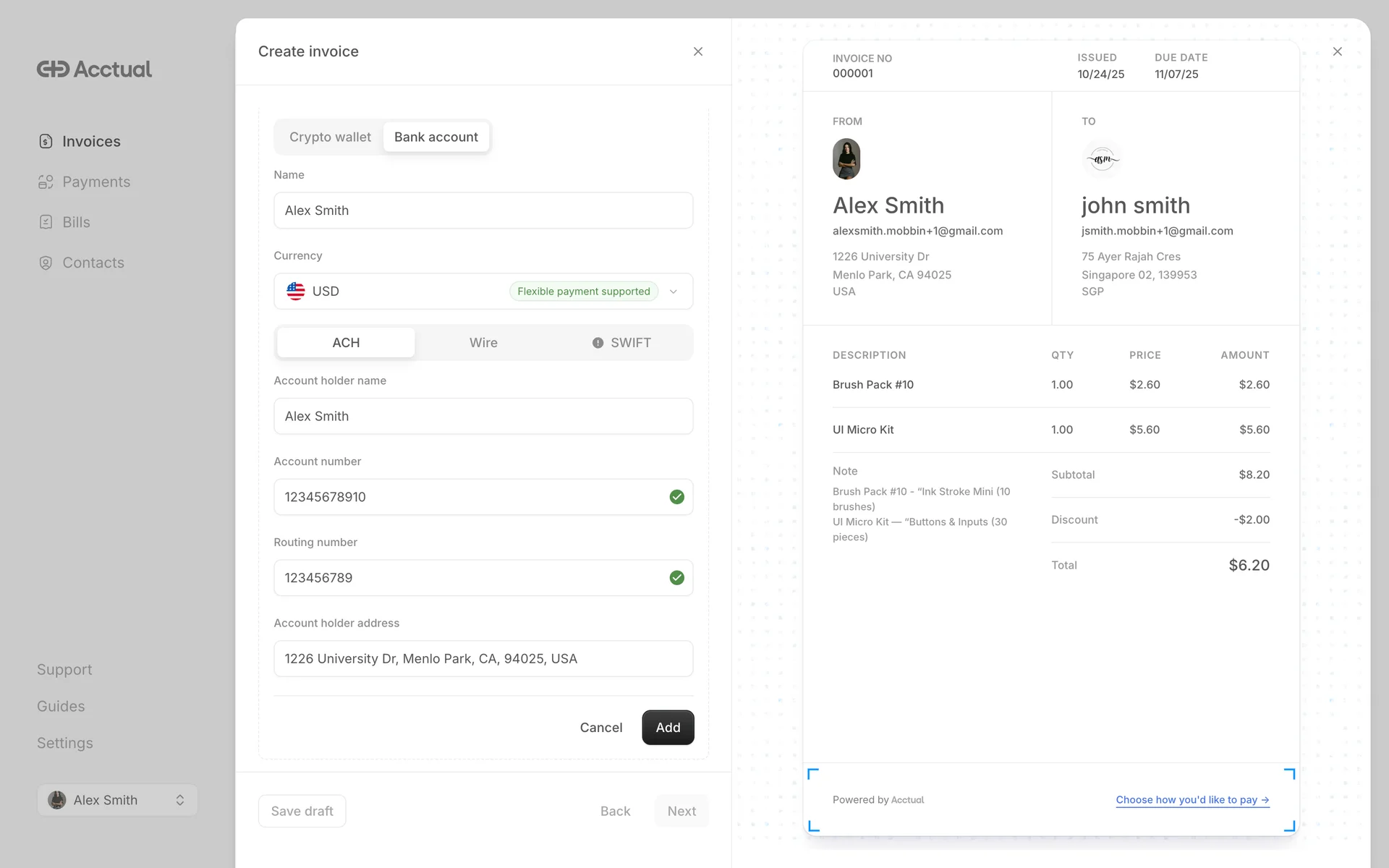
Task: Click the Payments sidebar icon
Action: point(46,182)
